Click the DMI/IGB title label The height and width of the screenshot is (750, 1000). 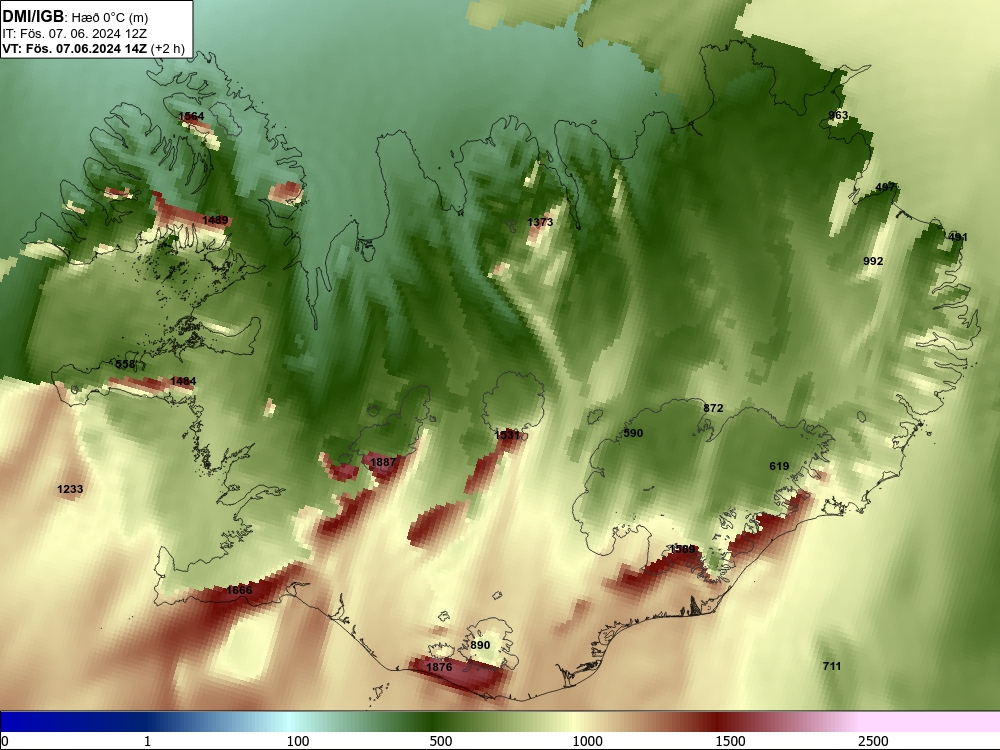click(33, 16)
